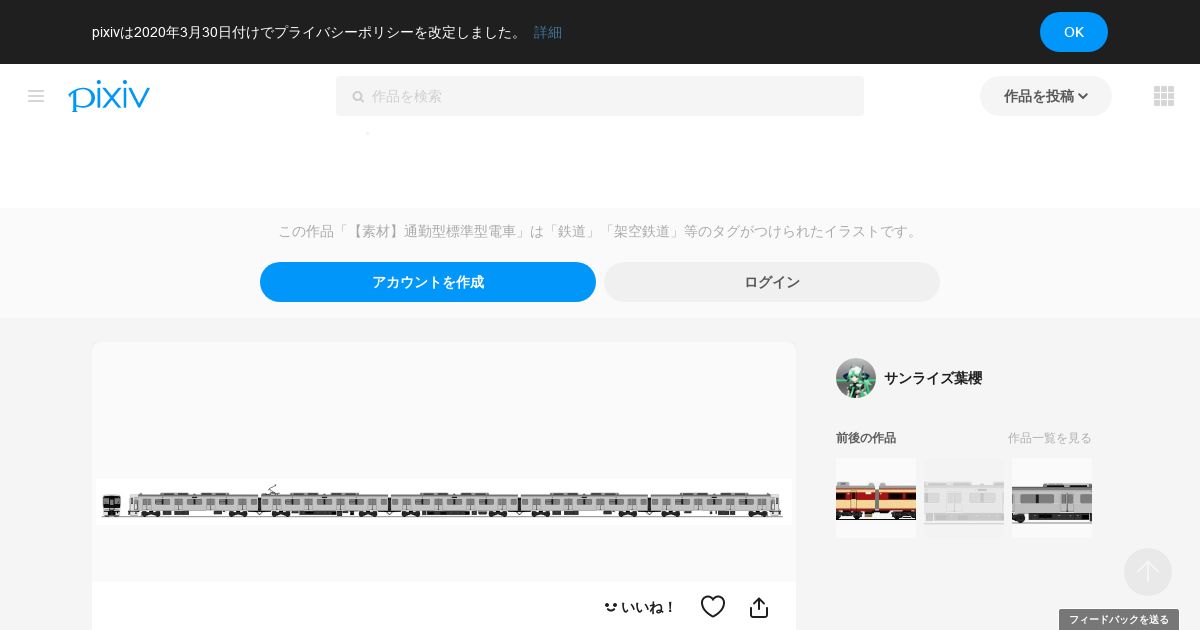Viewport: 1200px width, 630px height.
Task: Open privacy policy 詳細 link
Action: point(548,32)
